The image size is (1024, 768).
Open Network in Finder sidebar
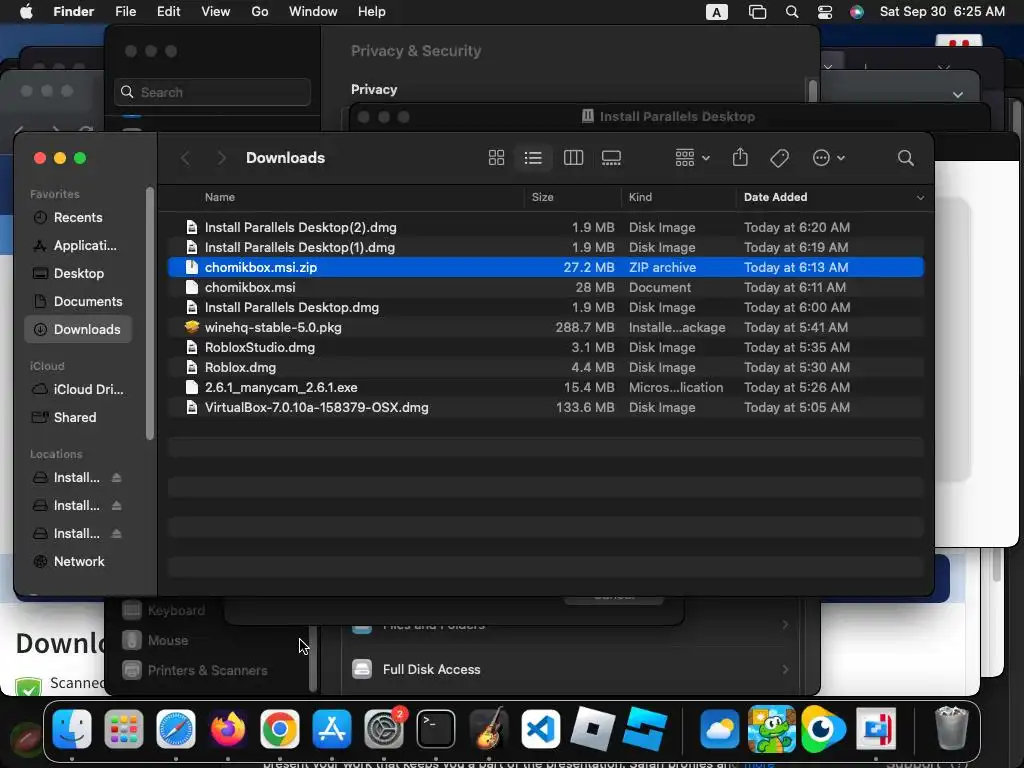[x=78, y=562]
